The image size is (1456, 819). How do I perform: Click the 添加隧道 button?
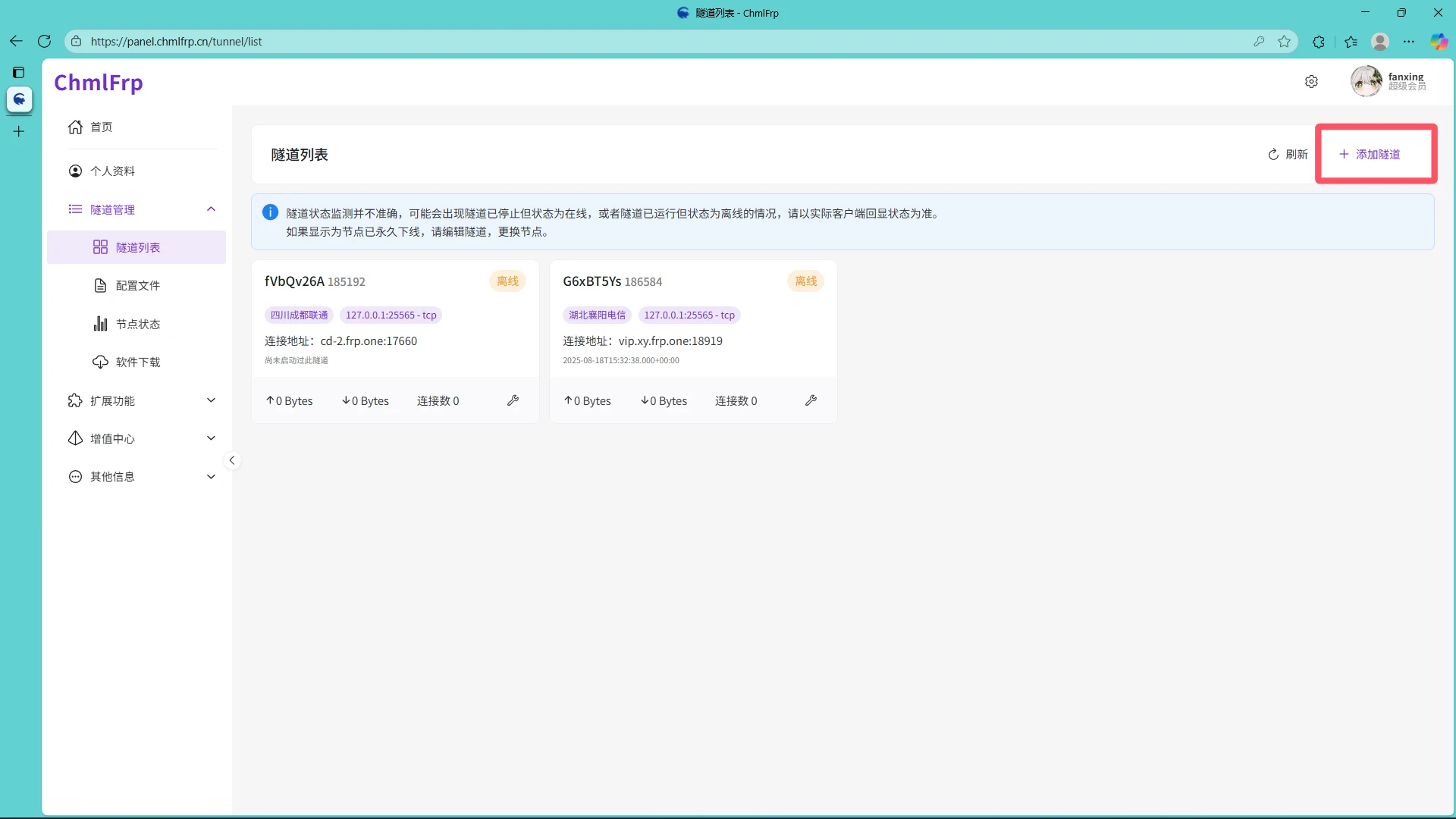(x=1375, y=153)
